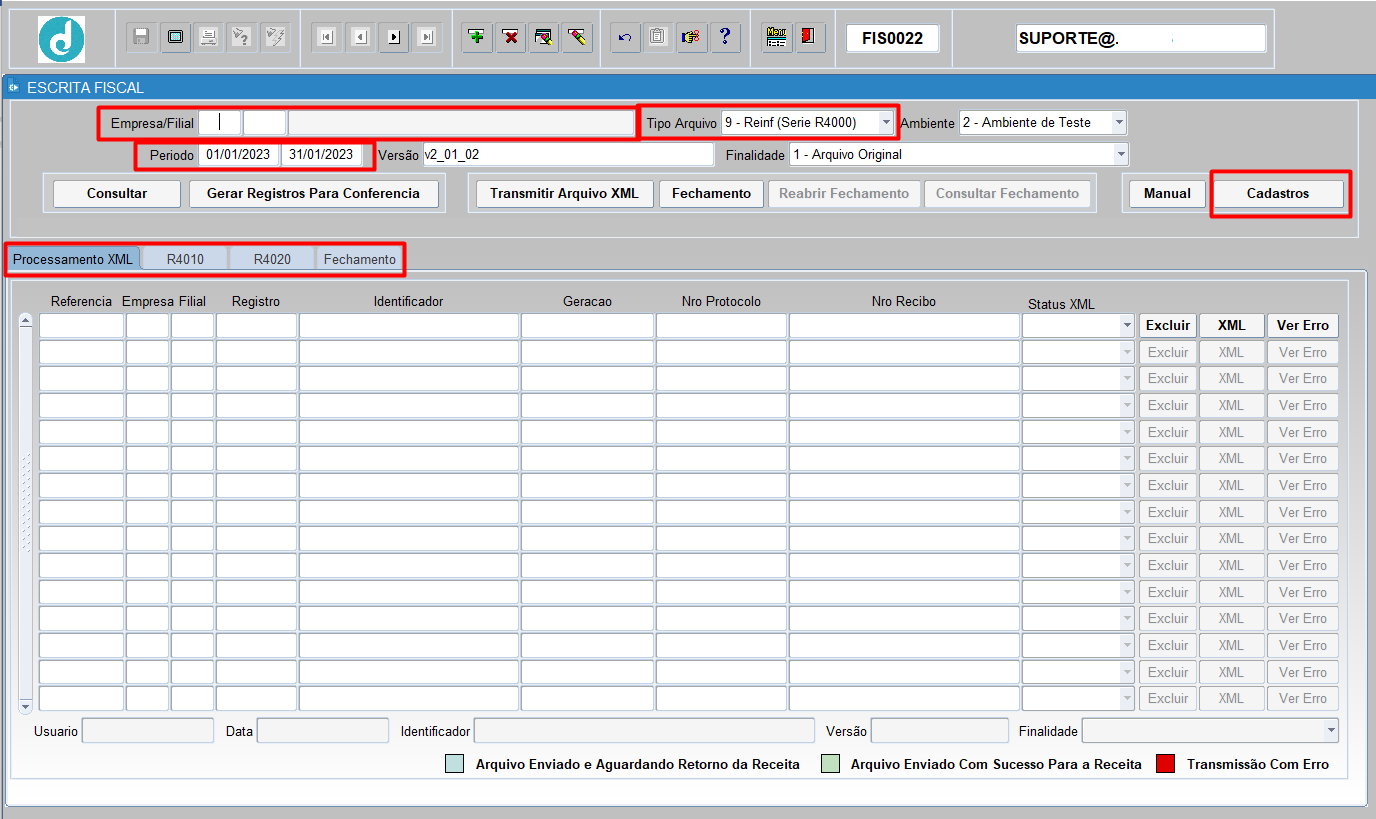
Task: Click the SUPORTE@ user field
Action: (x=1141, y=39)
